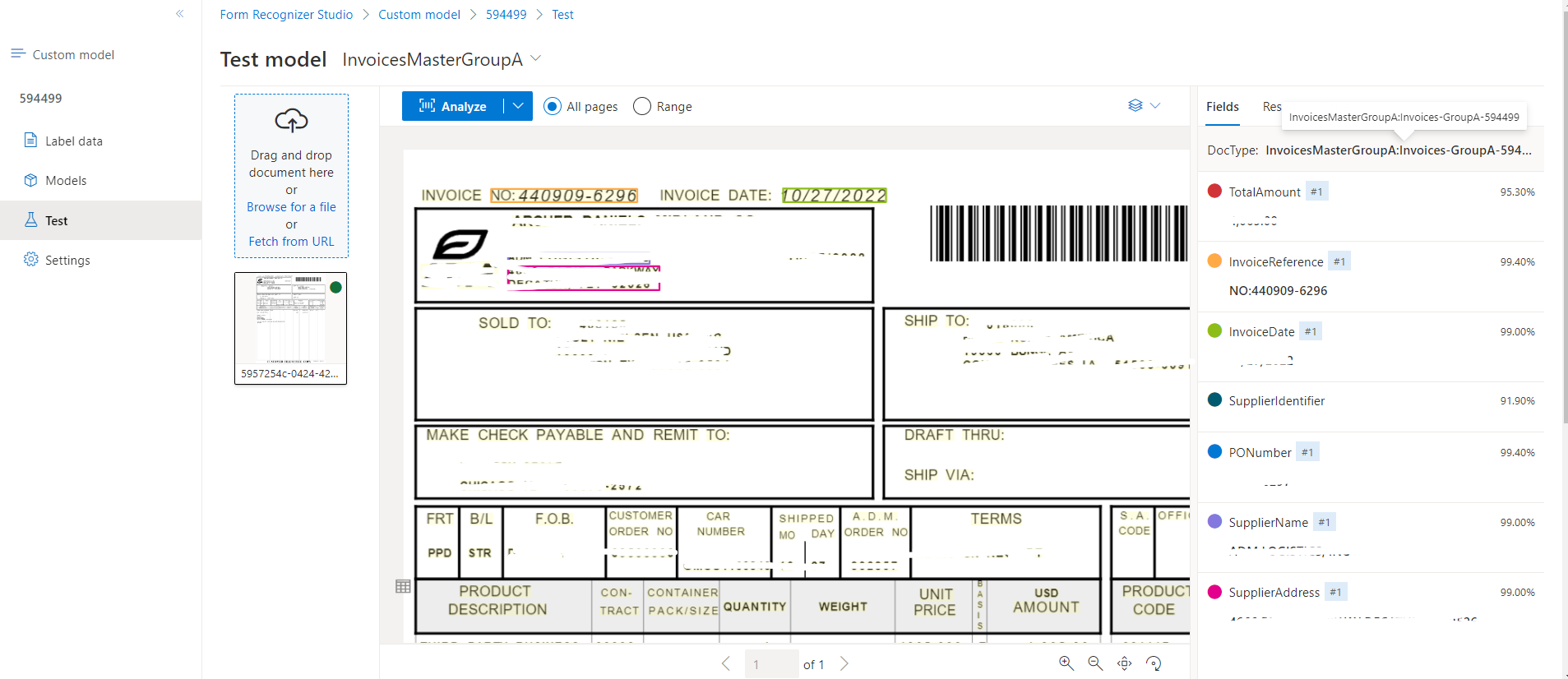Open Label data in sidebar

coord(100,141)
